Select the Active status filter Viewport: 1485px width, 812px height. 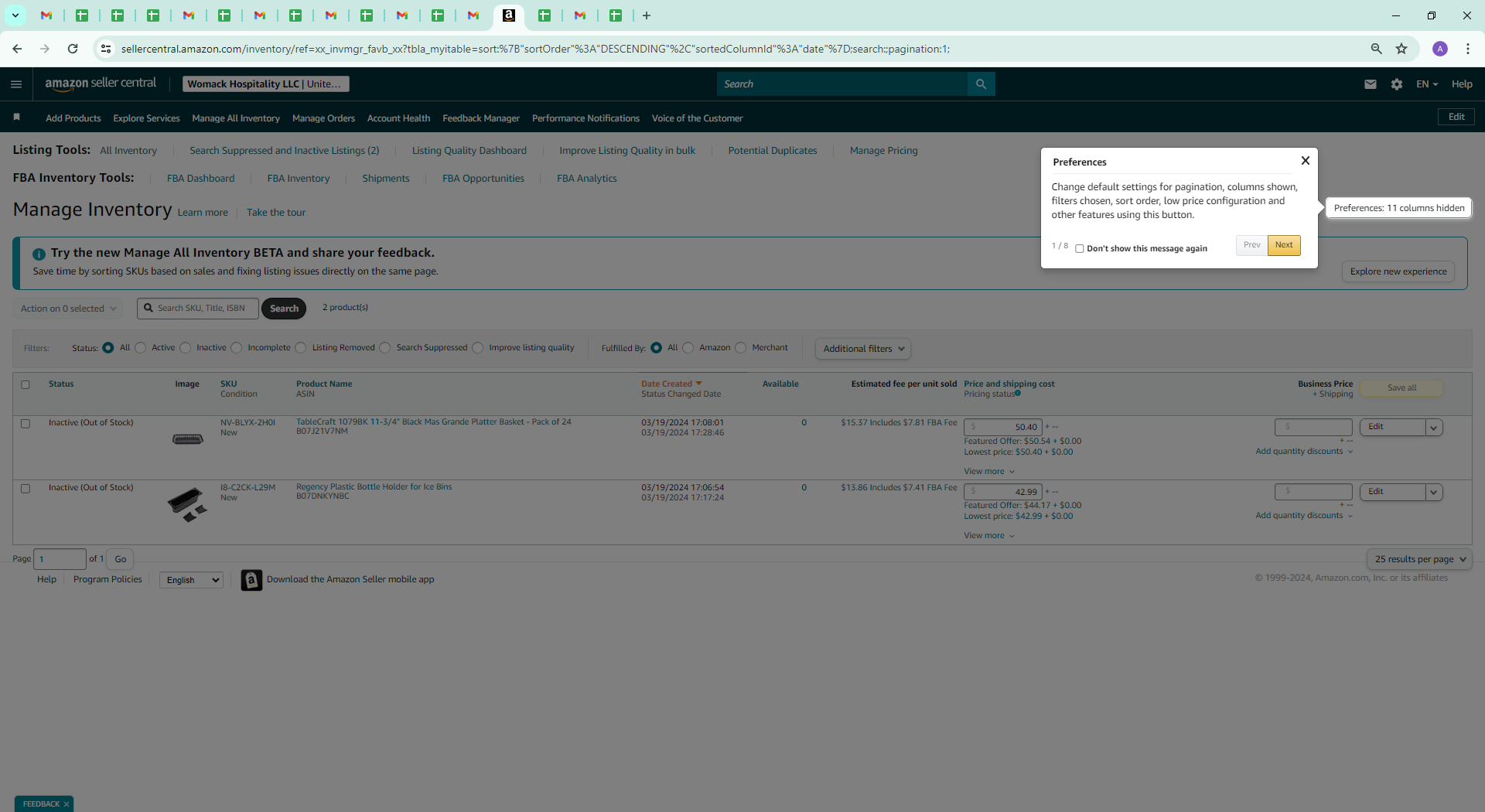point(141,348)
